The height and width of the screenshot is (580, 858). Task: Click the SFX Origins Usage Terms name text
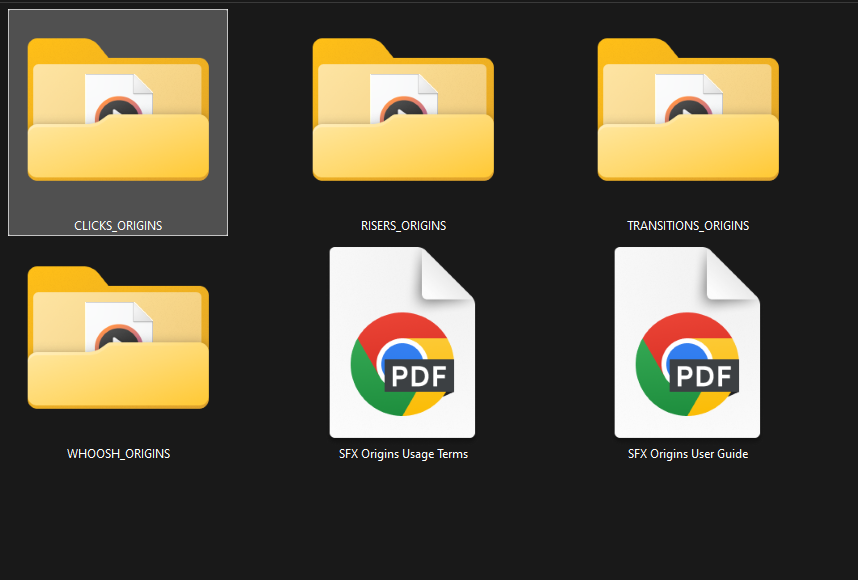pos(403,454)
